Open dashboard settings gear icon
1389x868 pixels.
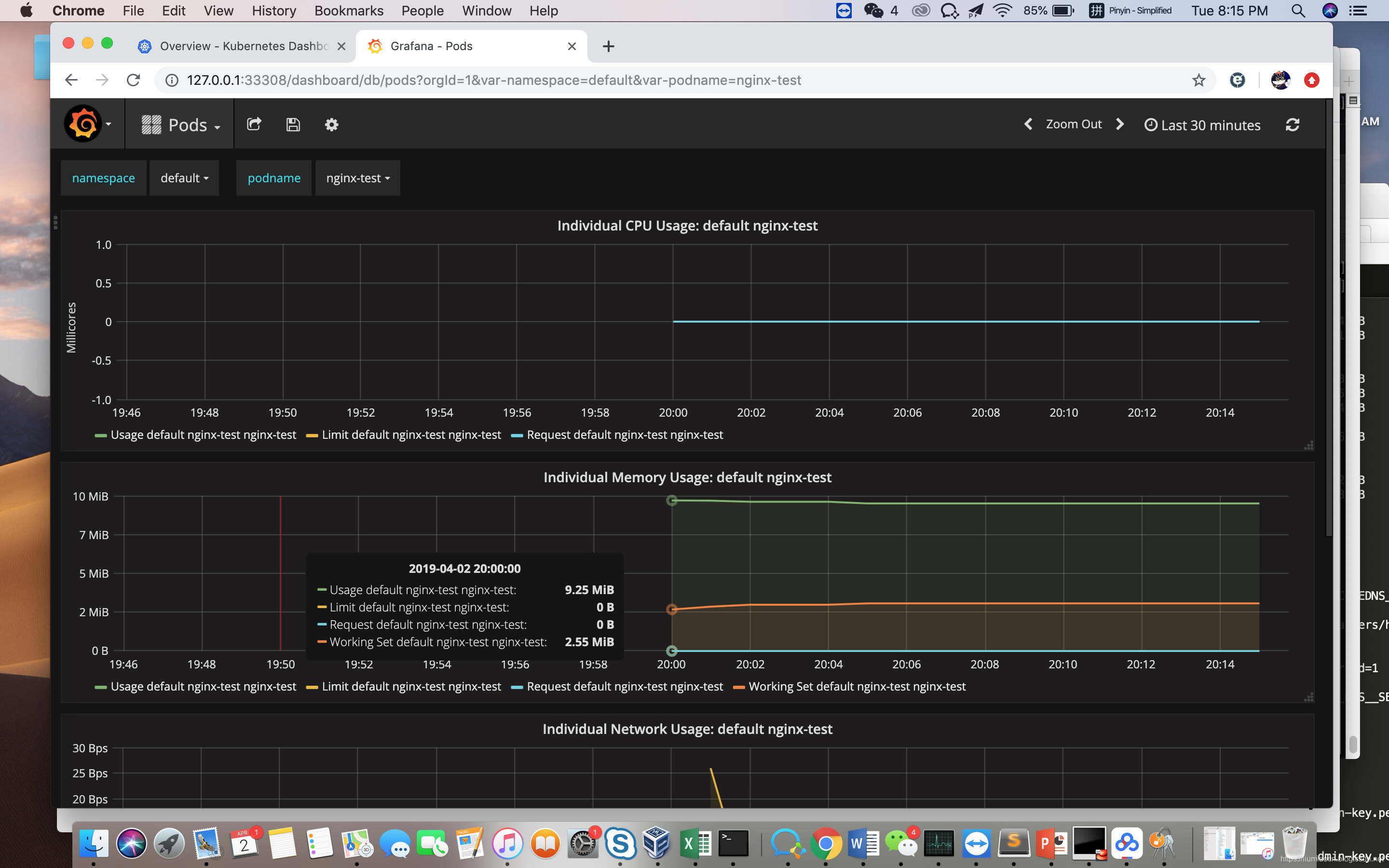click(331, 124)
